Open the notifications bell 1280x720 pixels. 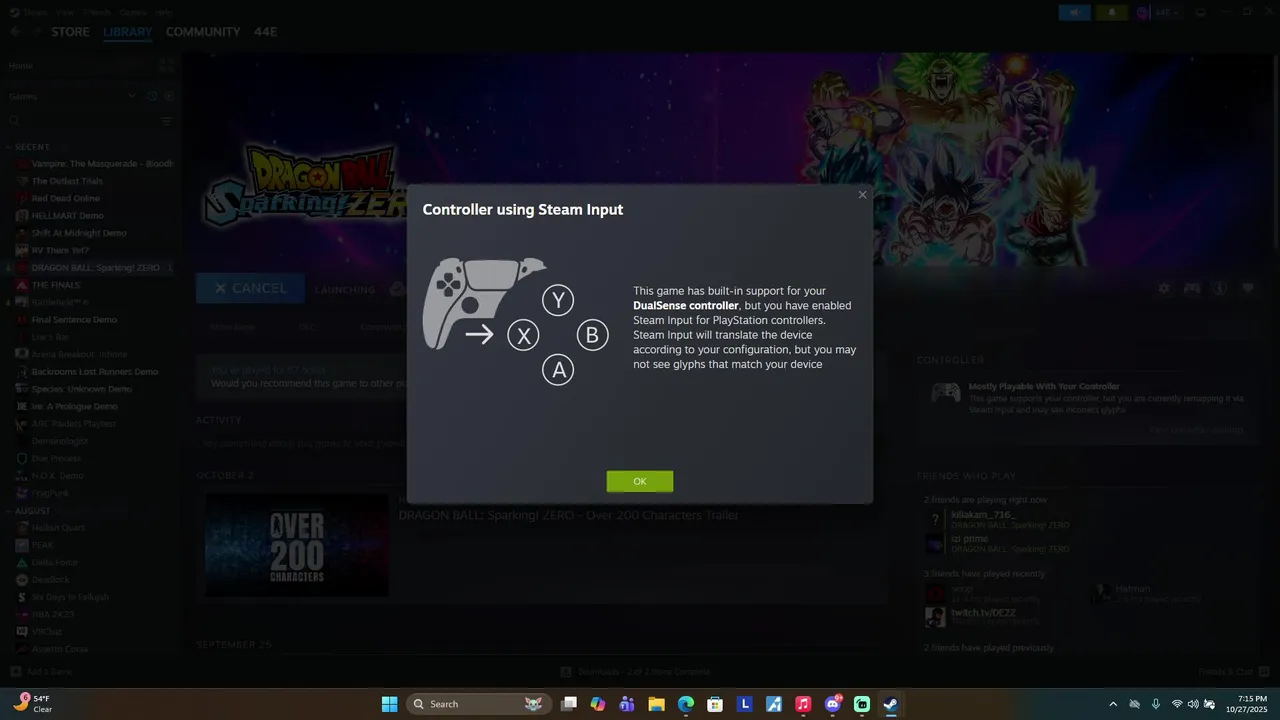pos(1111,13)
